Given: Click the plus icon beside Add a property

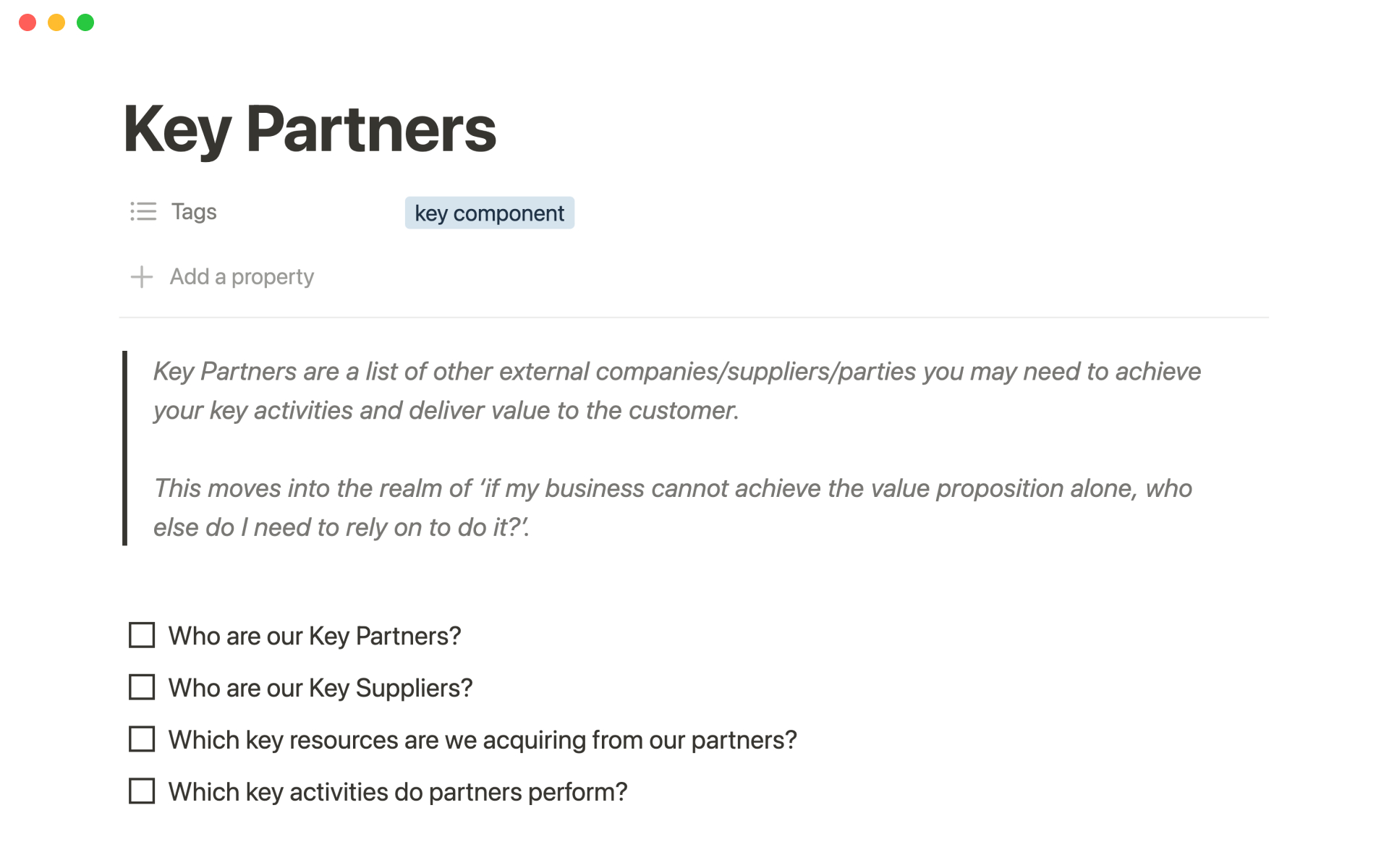Looking at the screenshot, I should (x=142, y=277).
